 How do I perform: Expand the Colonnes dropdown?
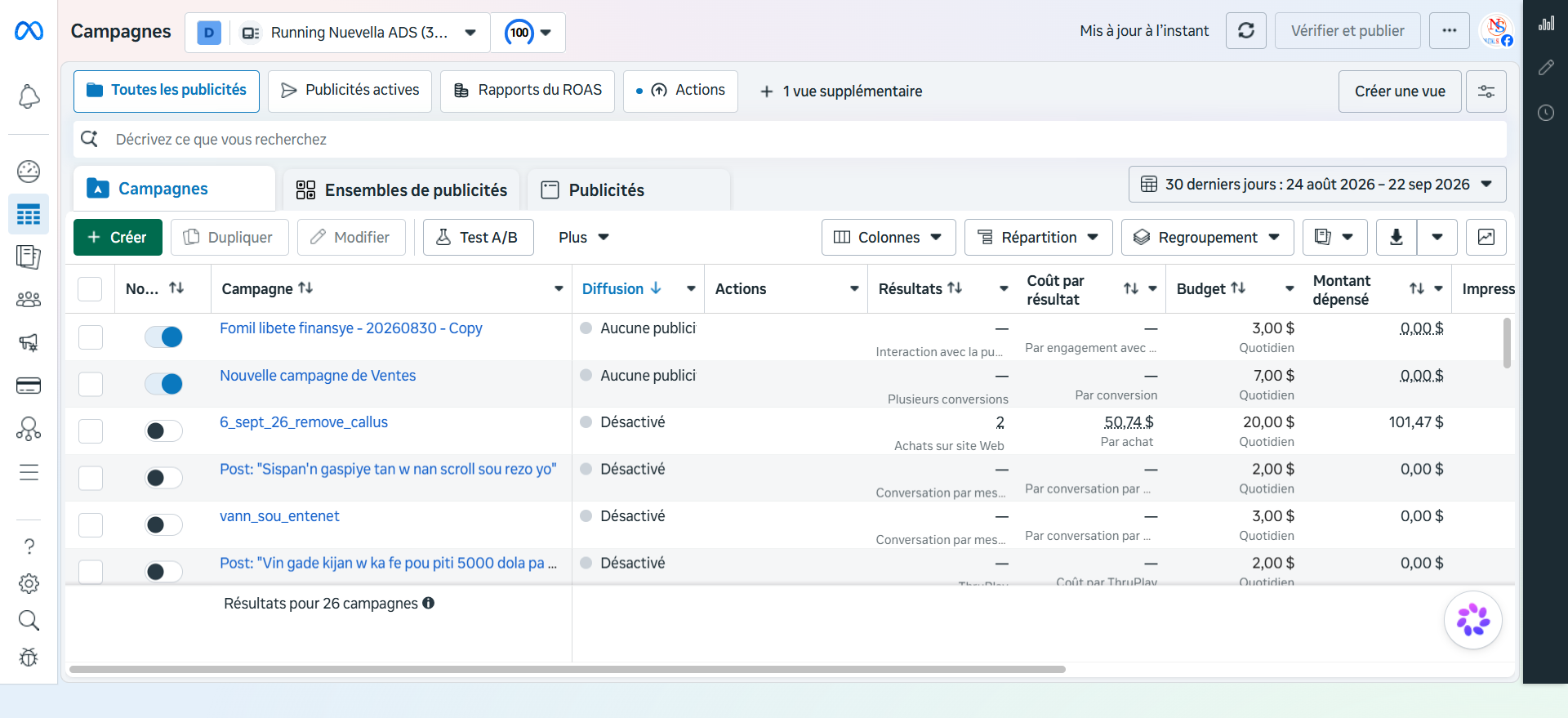pyautogui.click(x=888, y=237)
